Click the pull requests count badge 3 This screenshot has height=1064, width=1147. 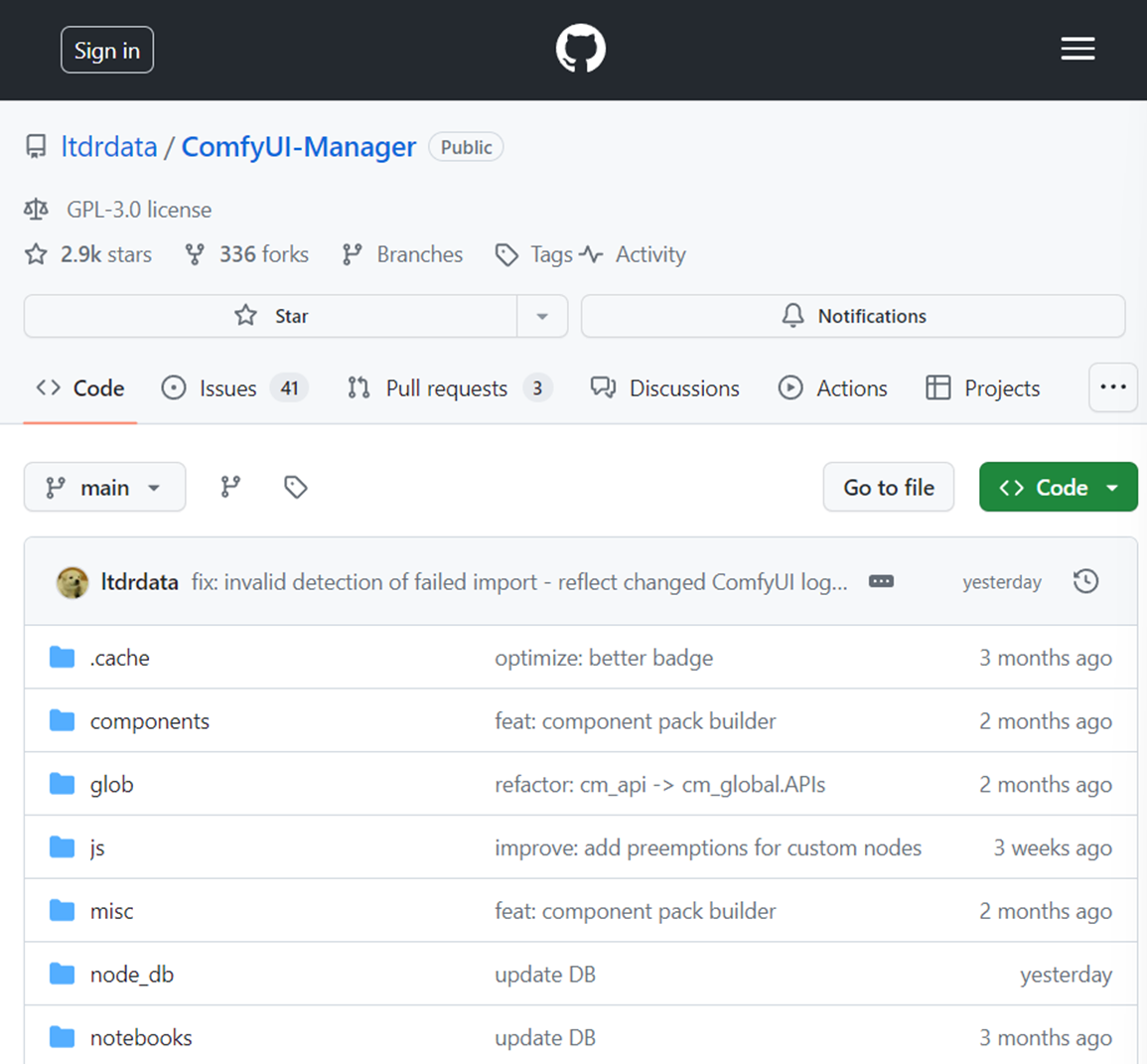[x=537, y=387]
